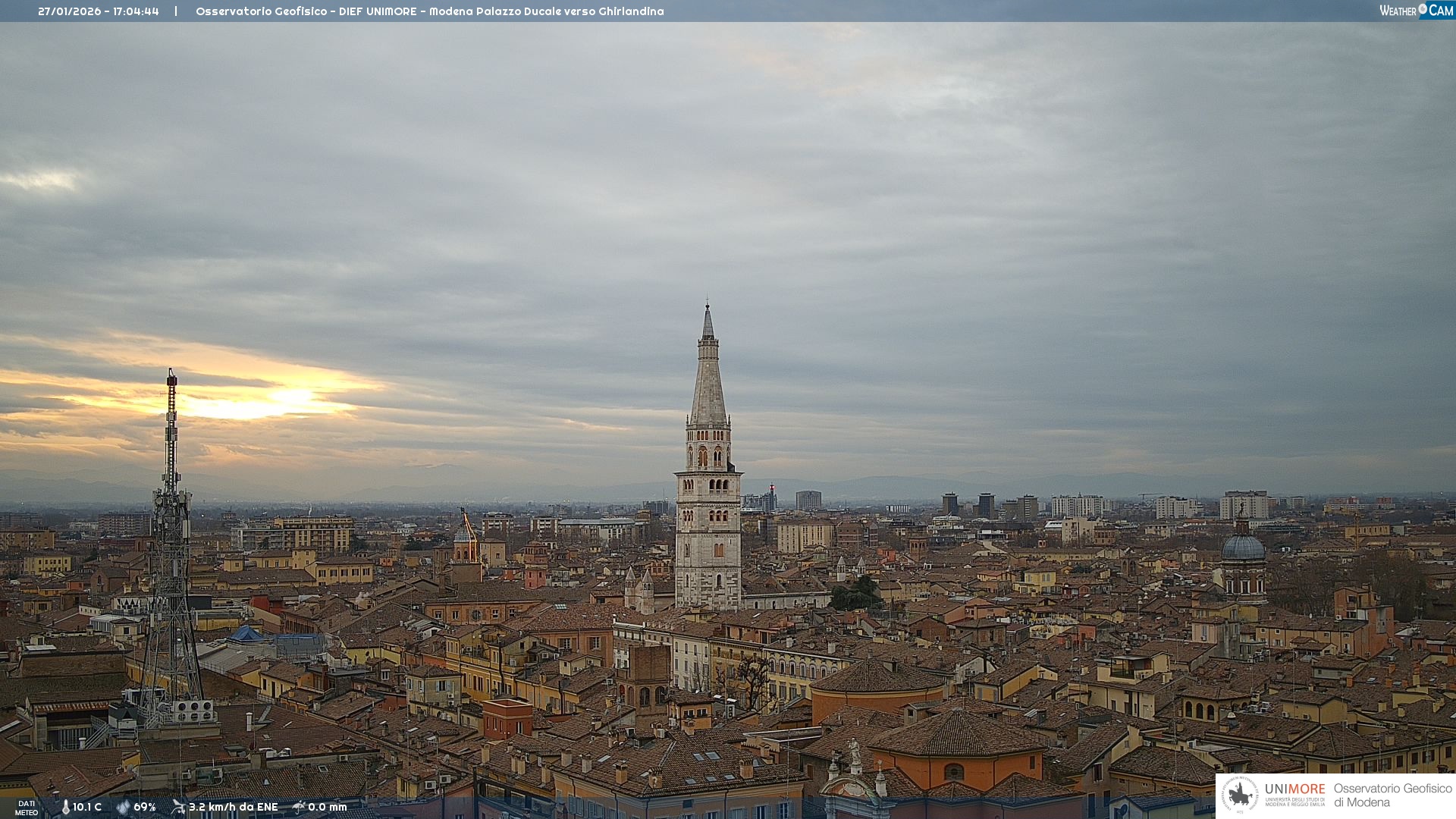Click the 3.2 km/h da ENE wind reading
The width and height of the screenshot is (1456, 819).
pyautogui.click(x=234, y=807)
